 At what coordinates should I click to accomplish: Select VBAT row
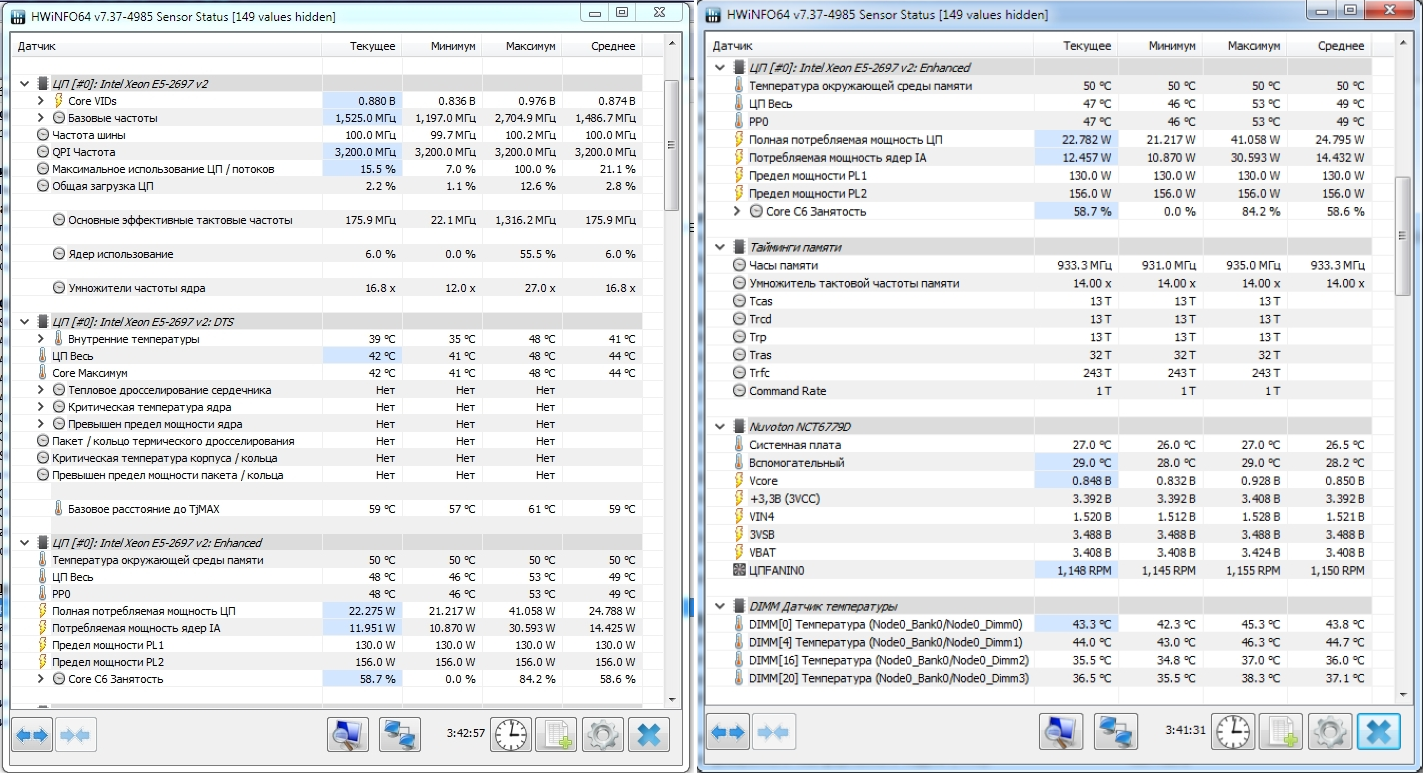(x=1040, y=552)
